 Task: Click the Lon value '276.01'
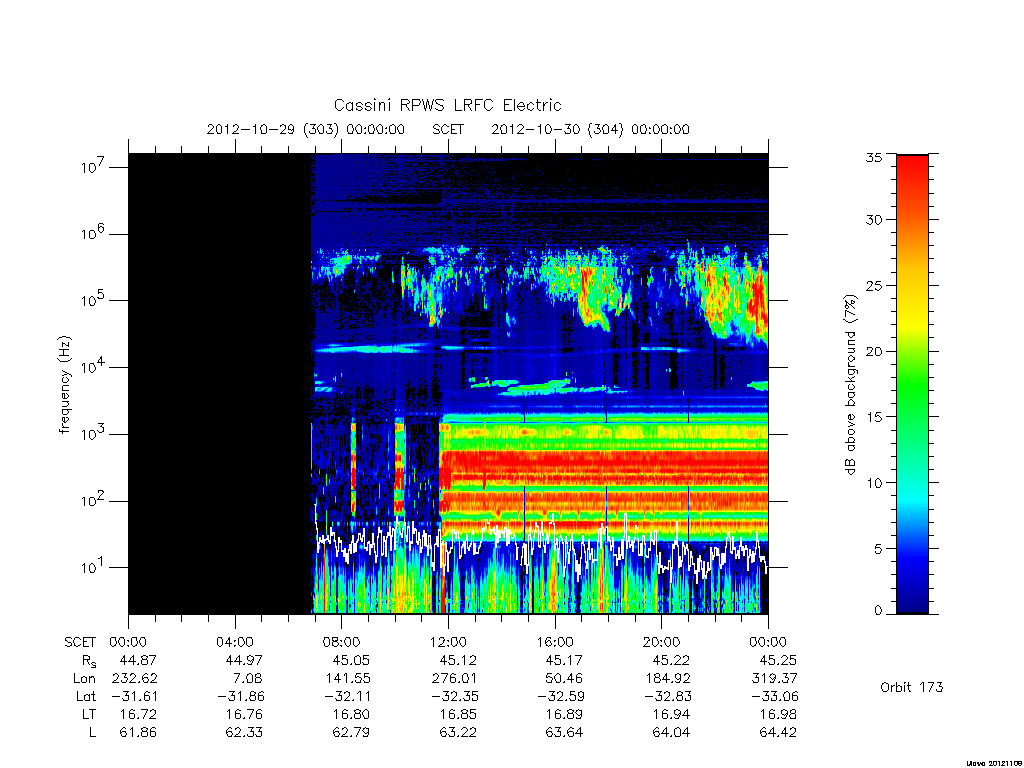coord(455,678)
